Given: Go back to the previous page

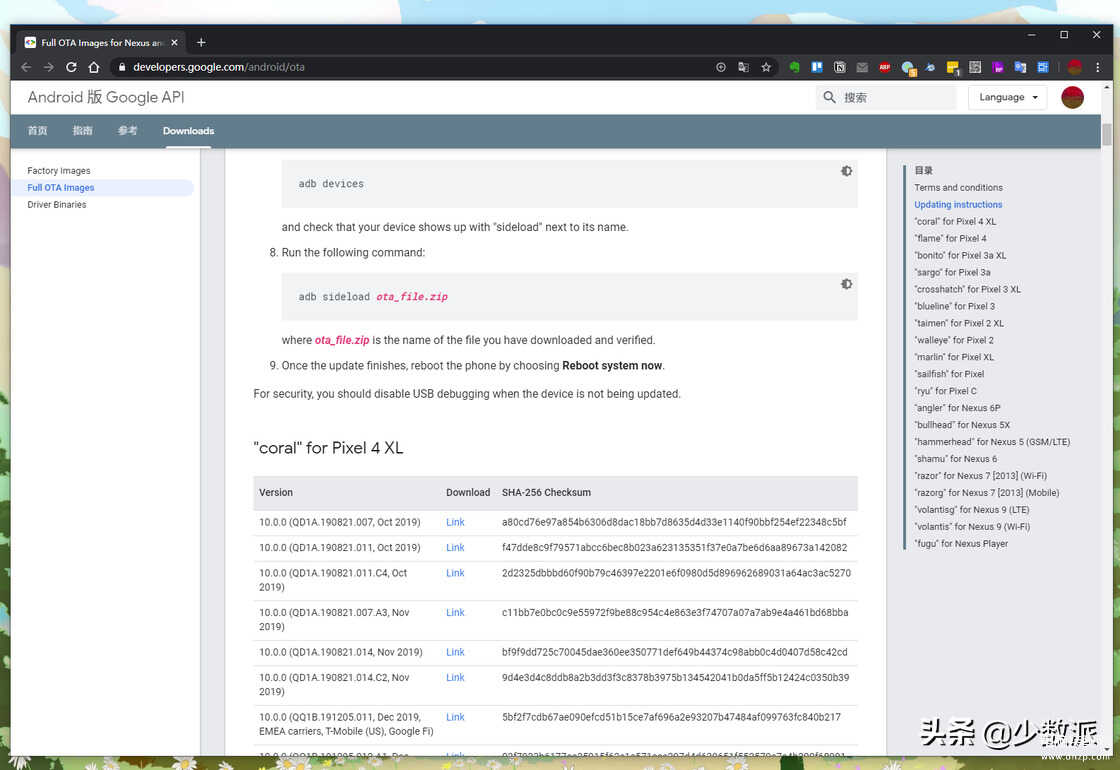Looking at the screenshot, I should coord(26,67).
